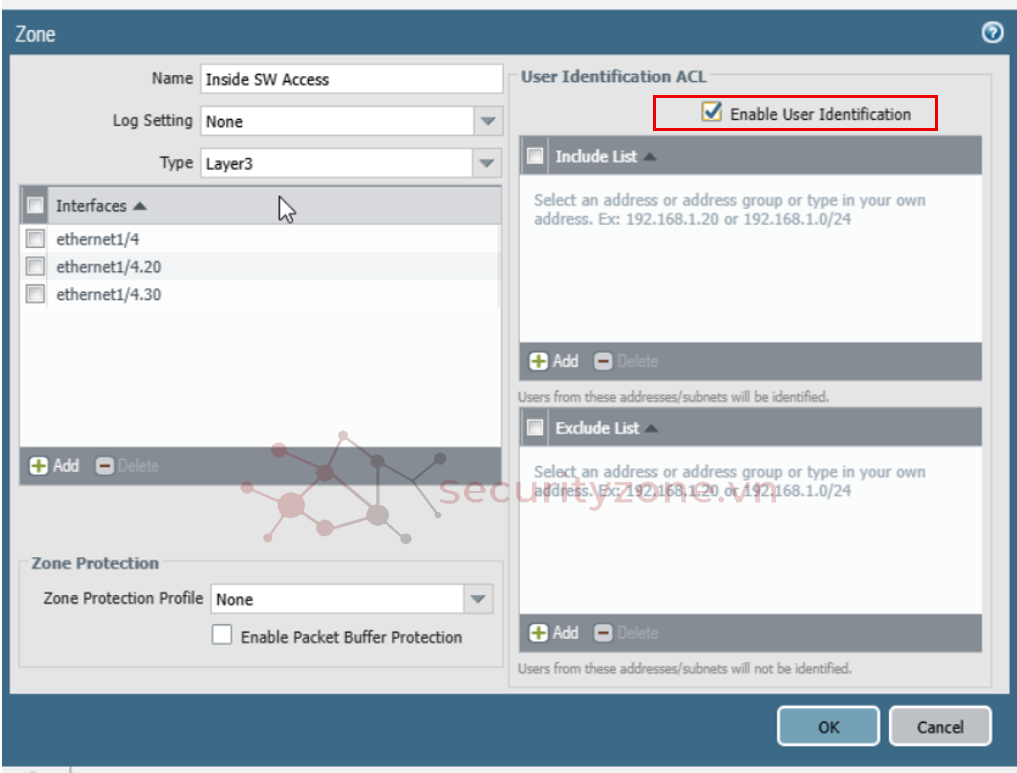The width and height of the screenshot is (1017, 773).
Task: Open the help icon in Zone title bar
Action: click(x=992, y=33)
